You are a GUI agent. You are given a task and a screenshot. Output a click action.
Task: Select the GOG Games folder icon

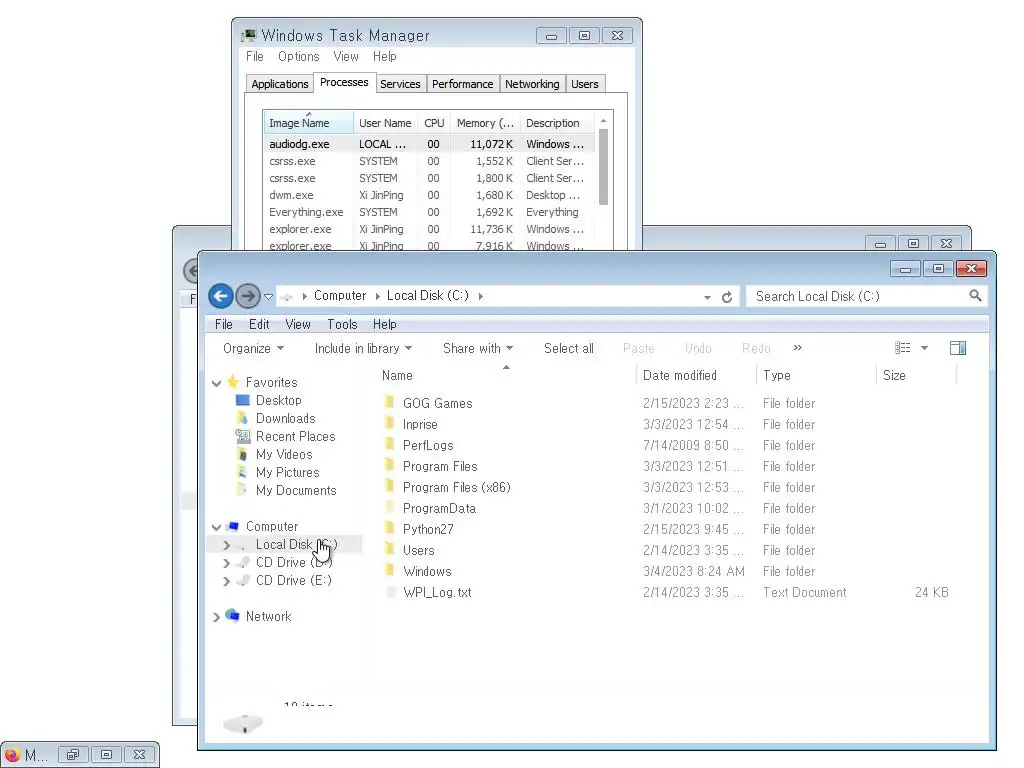390,402
